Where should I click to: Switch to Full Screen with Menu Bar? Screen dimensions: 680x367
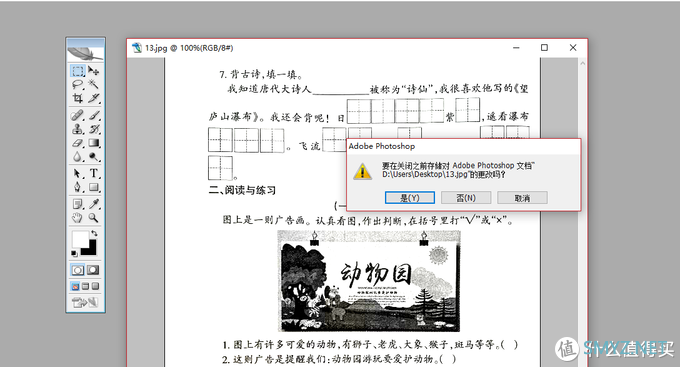tap(85, 286)
